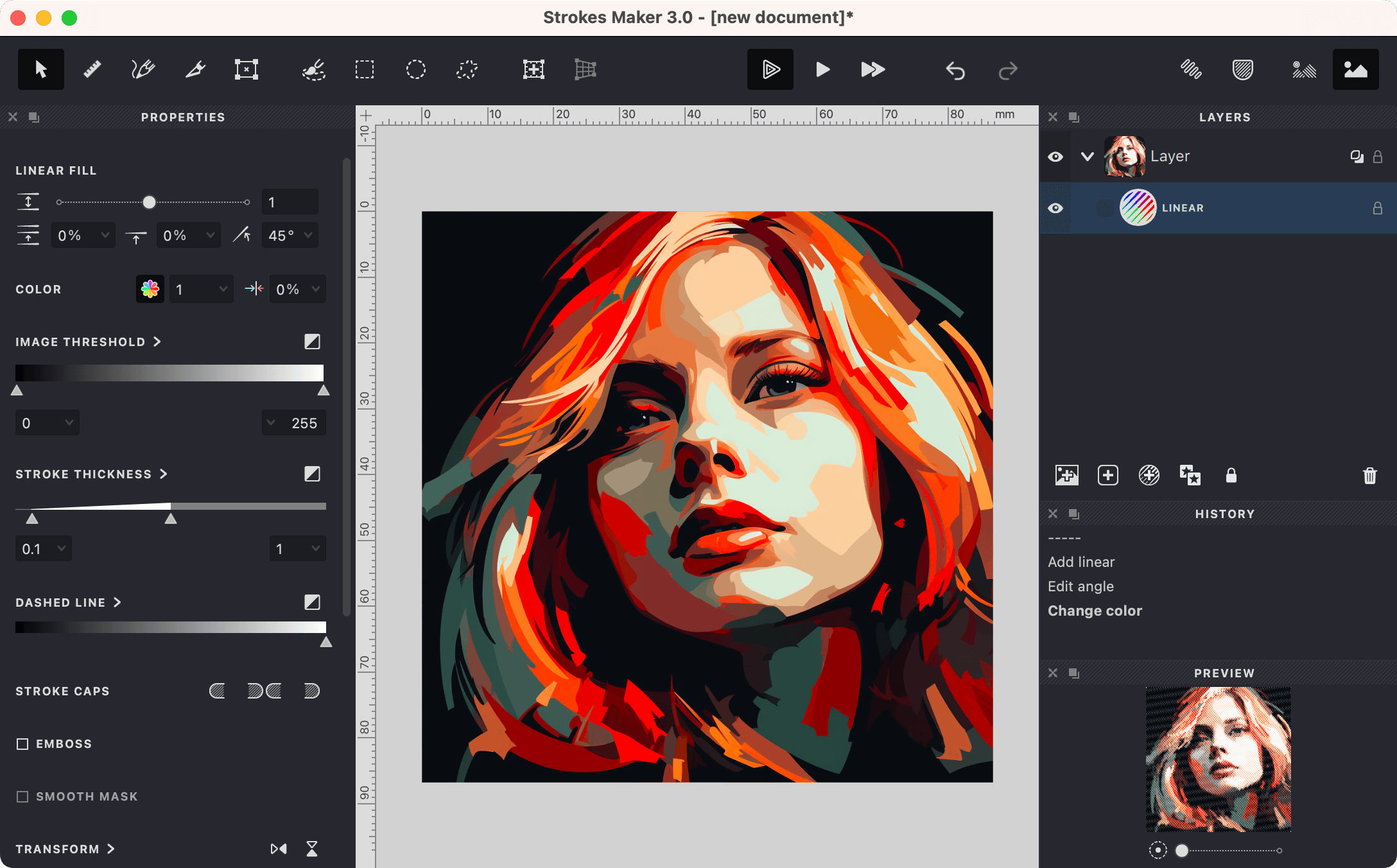The height and width of the screenshot is (868, 1397).
Task: Choose the ruler measure tool
Action: [x=92, y=69]
